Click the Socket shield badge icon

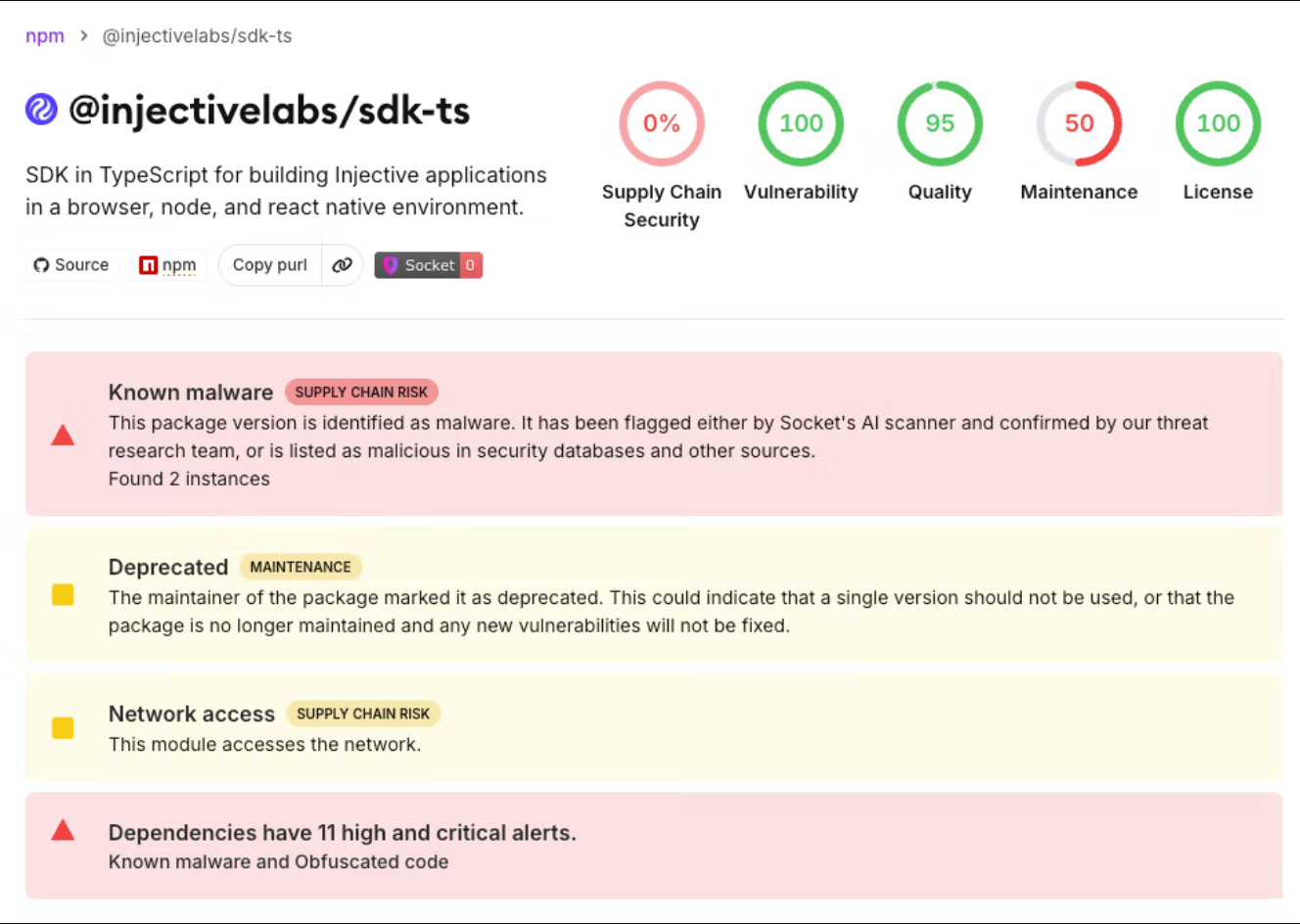[390, 265]
